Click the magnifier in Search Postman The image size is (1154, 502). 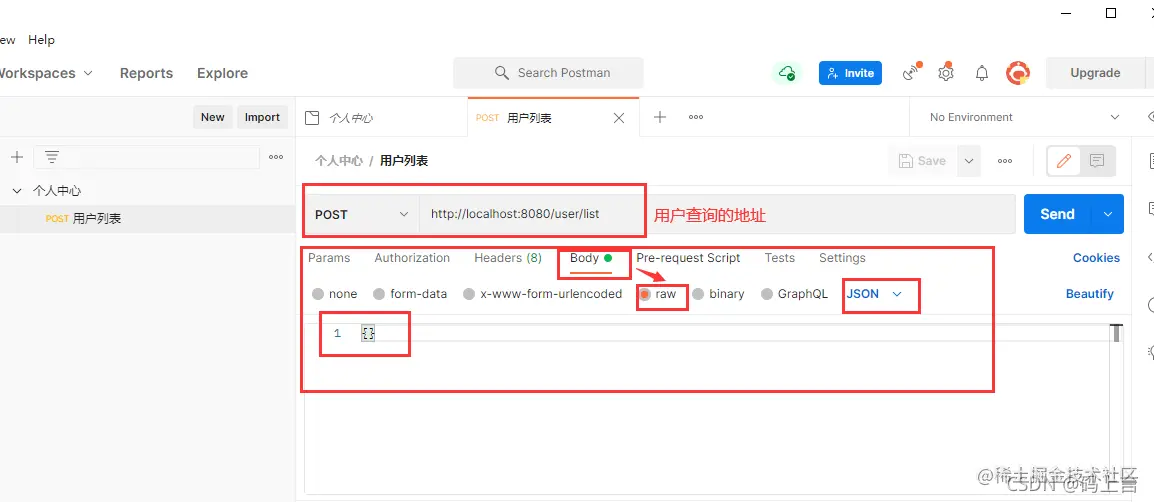502,73
